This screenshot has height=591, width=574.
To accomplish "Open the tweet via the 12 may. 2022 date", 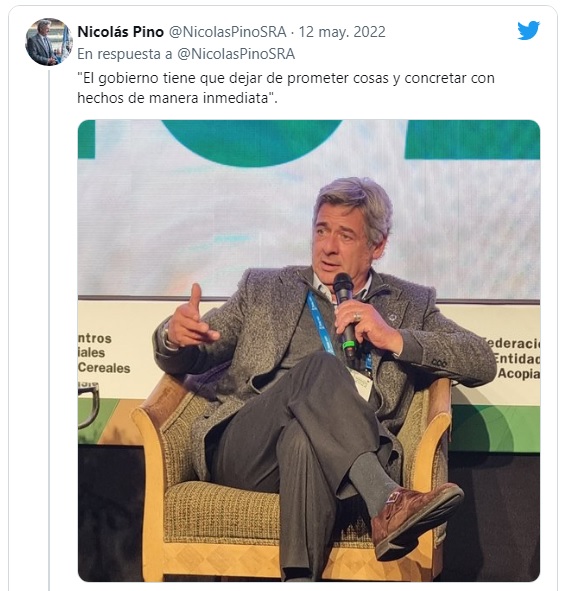I will coord(342,32).
